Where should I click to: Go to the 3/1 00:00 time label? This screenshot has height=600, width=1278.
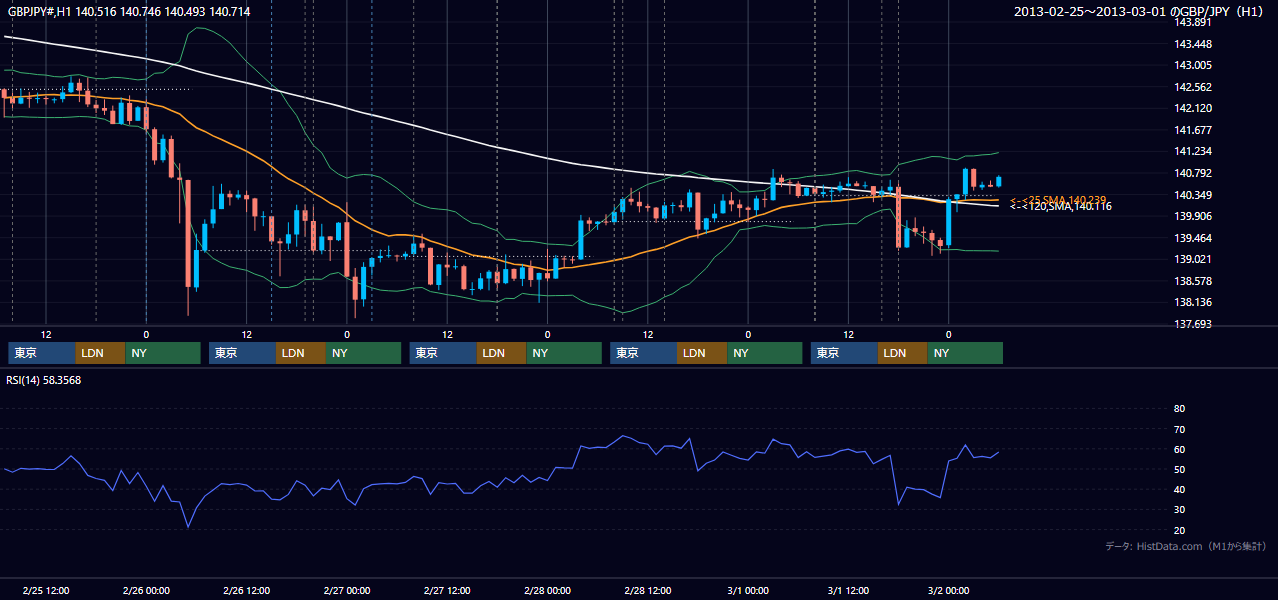(748, 590)
